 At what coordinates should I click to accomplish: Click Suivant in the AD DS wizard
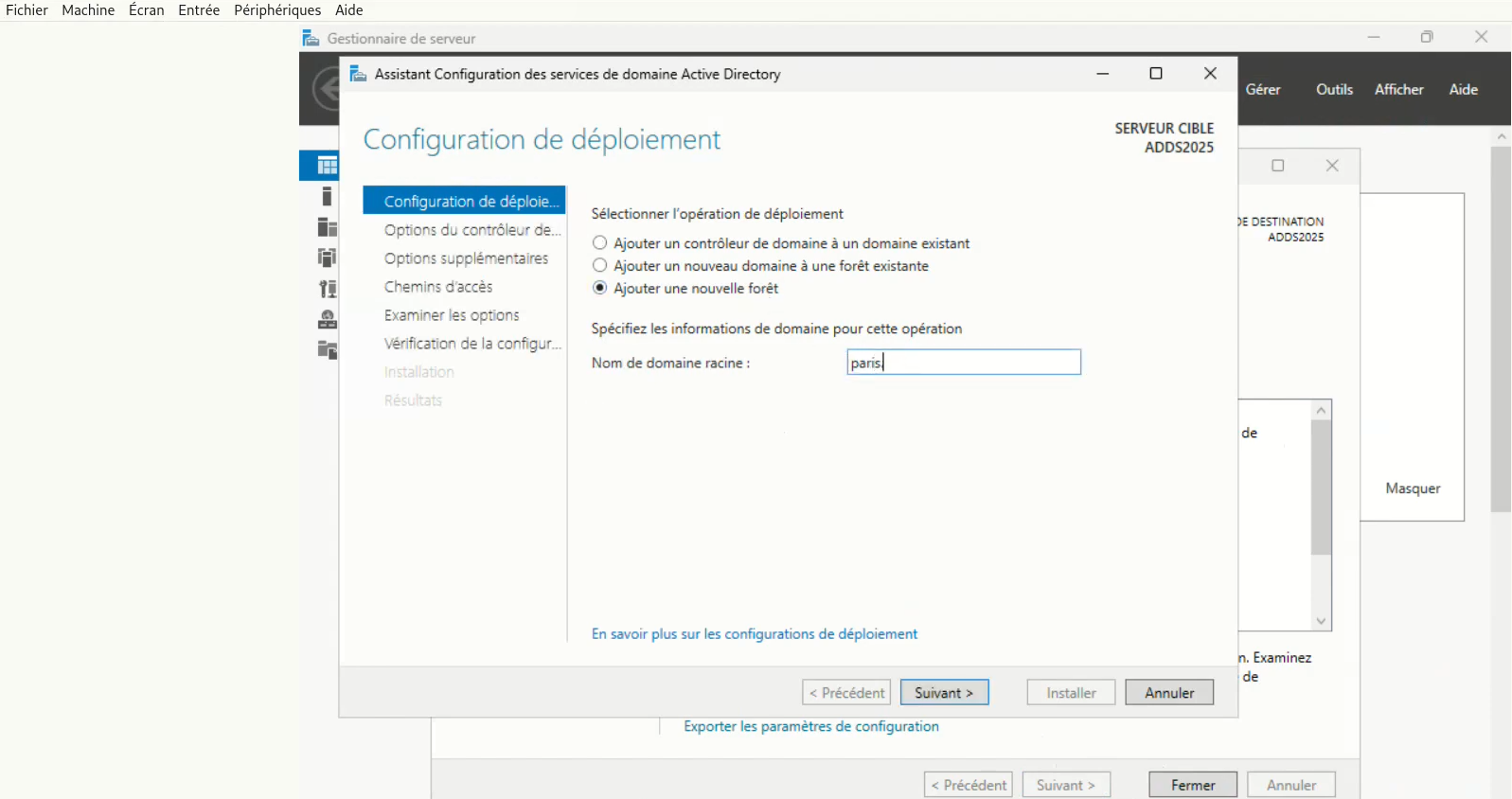[944, 693]
